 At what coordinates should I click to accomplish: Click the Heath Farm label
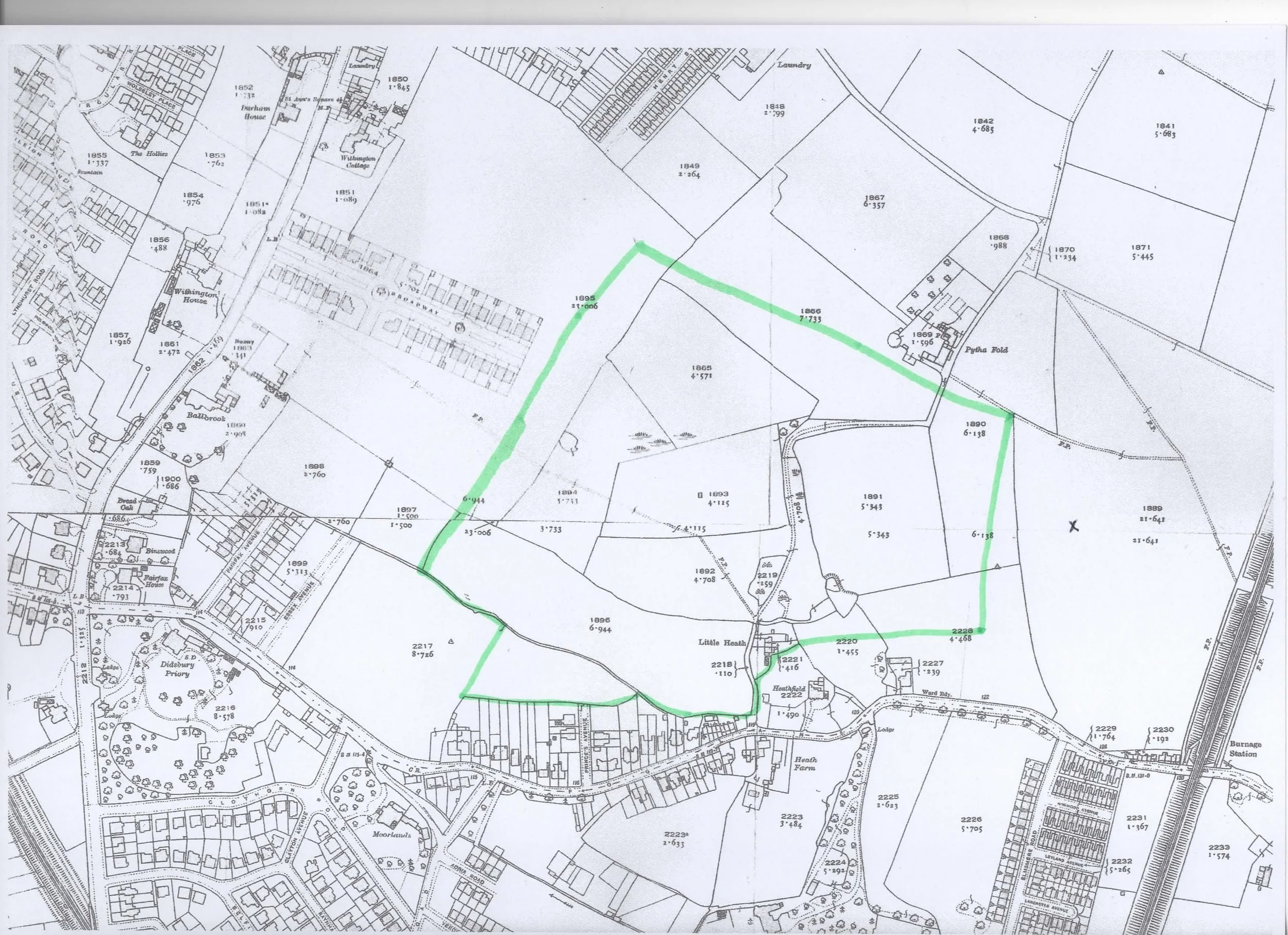[x=805, y=763]
